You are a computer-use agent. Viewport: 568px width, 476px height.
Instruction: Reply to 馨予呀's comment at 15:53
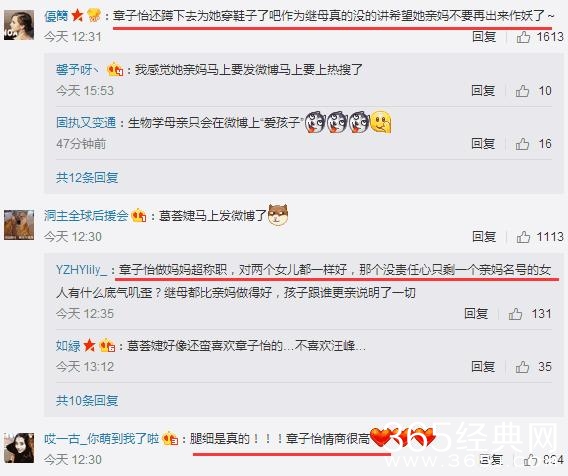tap(483, 91)
